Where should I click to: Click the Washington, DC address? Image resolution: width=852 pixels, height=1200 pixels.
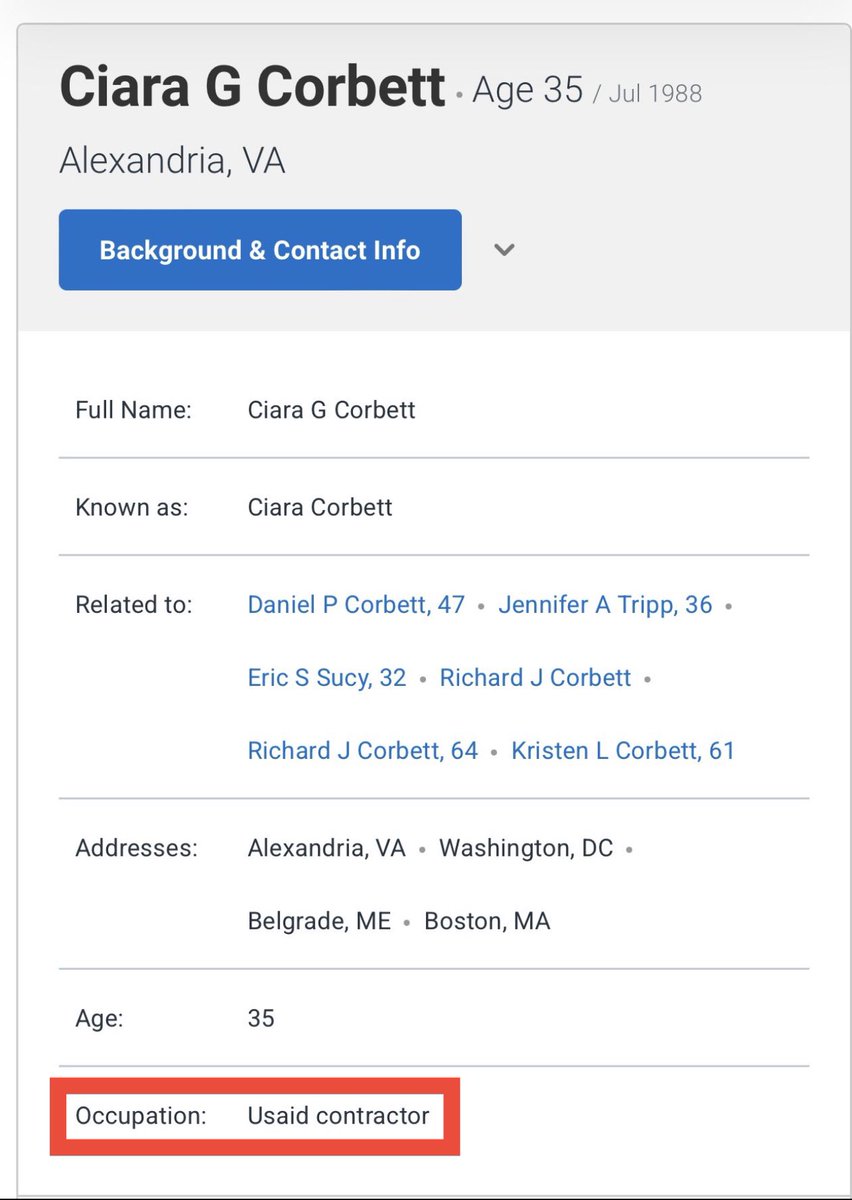(x=526, y=849)
